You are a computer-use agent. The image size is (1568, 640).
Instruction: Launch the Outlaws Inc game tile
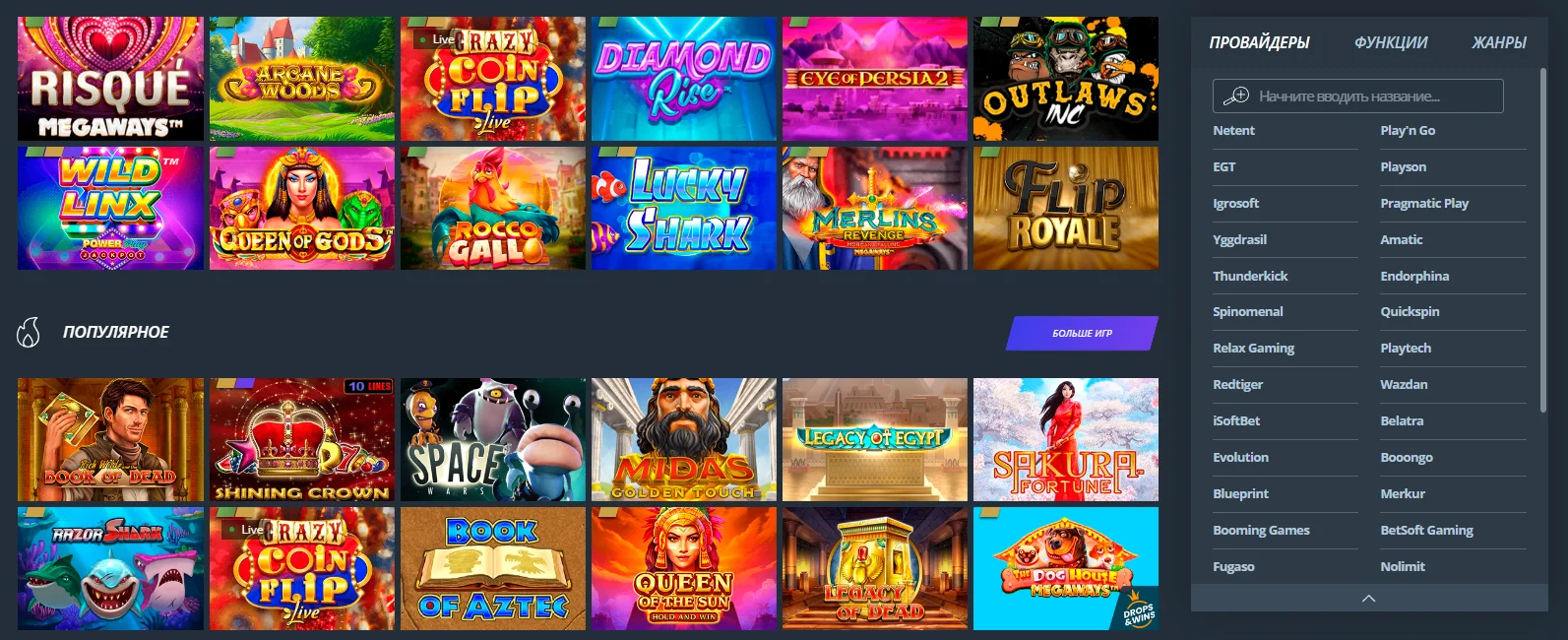(x=1066, y=78)
